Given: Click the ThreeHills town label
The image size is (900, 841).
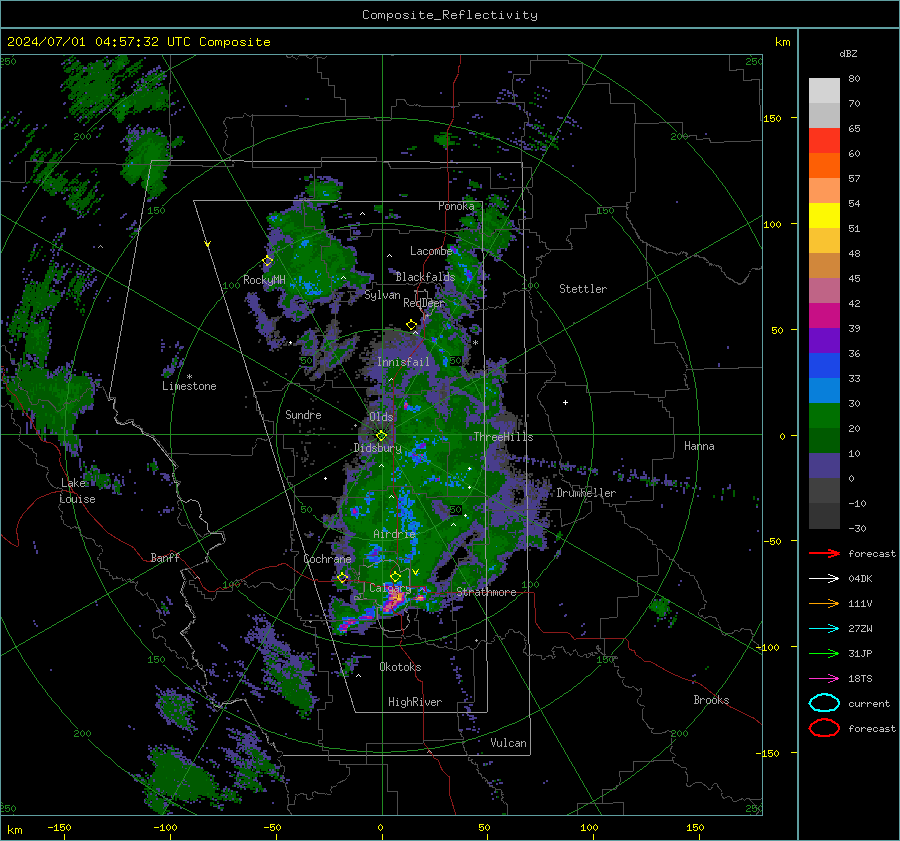Looking at the screenshot, I should [x=503, y=437].
